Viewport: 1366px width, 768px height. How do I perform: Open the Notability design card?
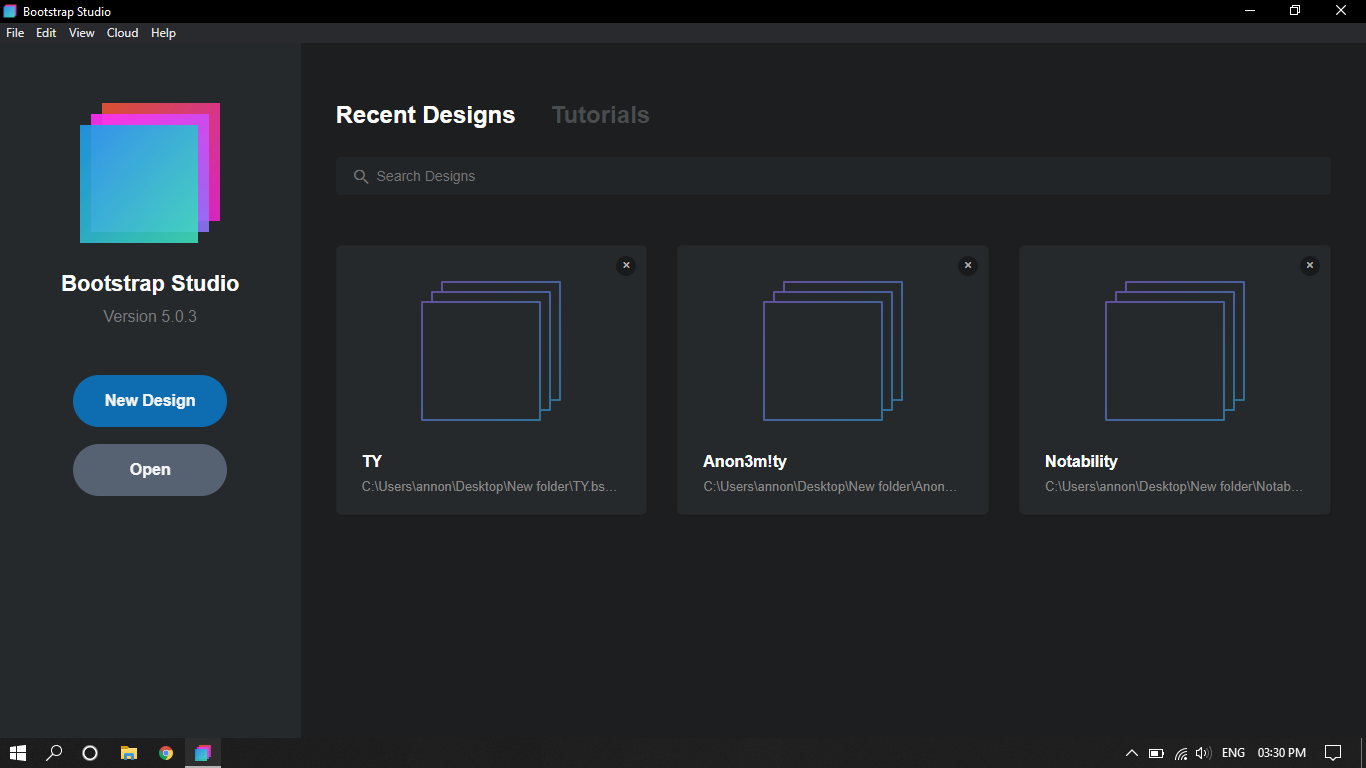tap(1175, 380)
